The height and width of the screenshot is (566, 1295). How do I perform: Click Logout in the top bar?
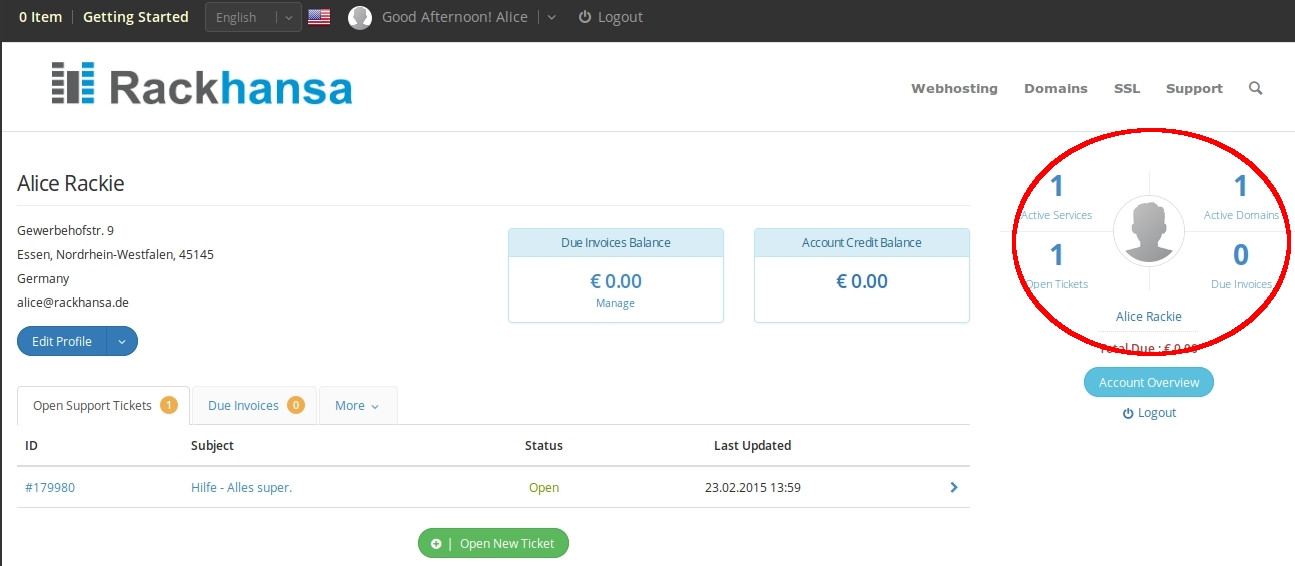(x=610, y=17)
